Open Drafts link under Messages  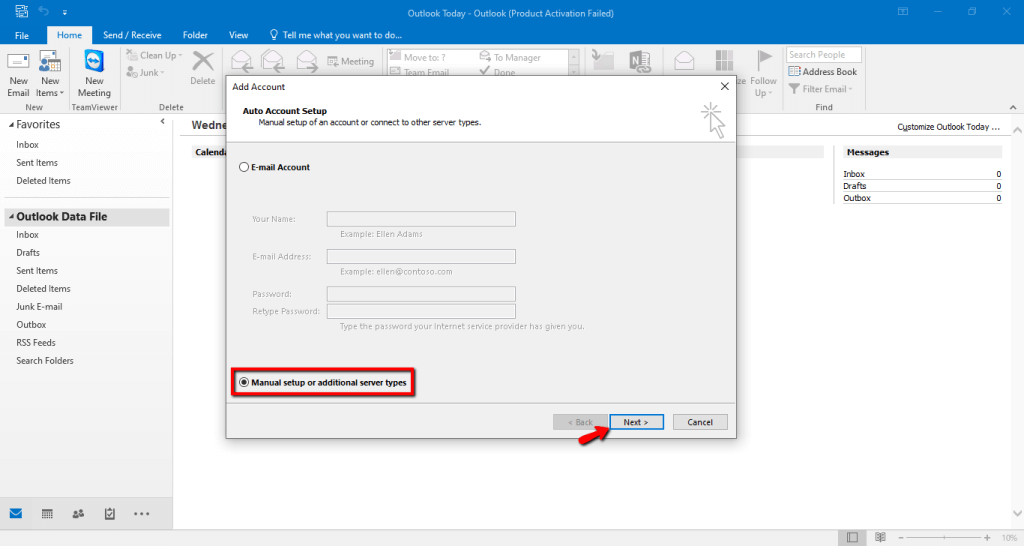pos(854,186)
